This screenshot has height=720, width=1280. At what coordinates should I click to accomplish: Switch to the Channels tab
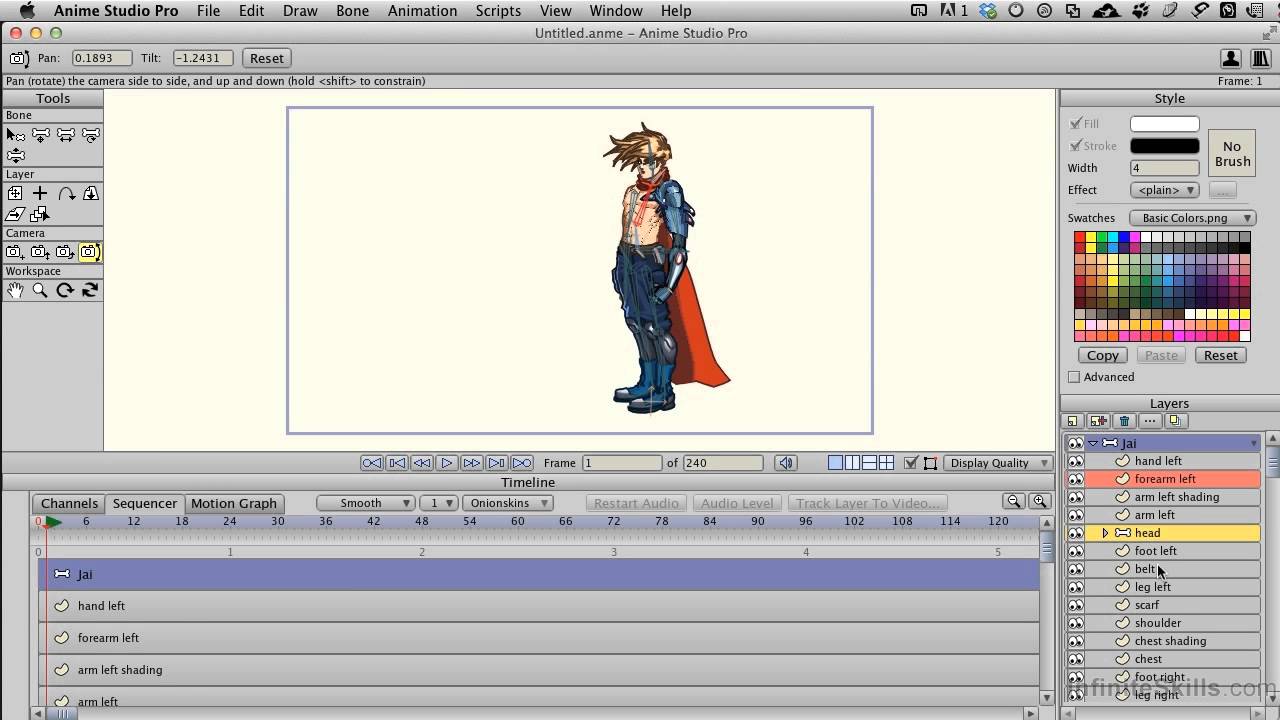(69, 503)
